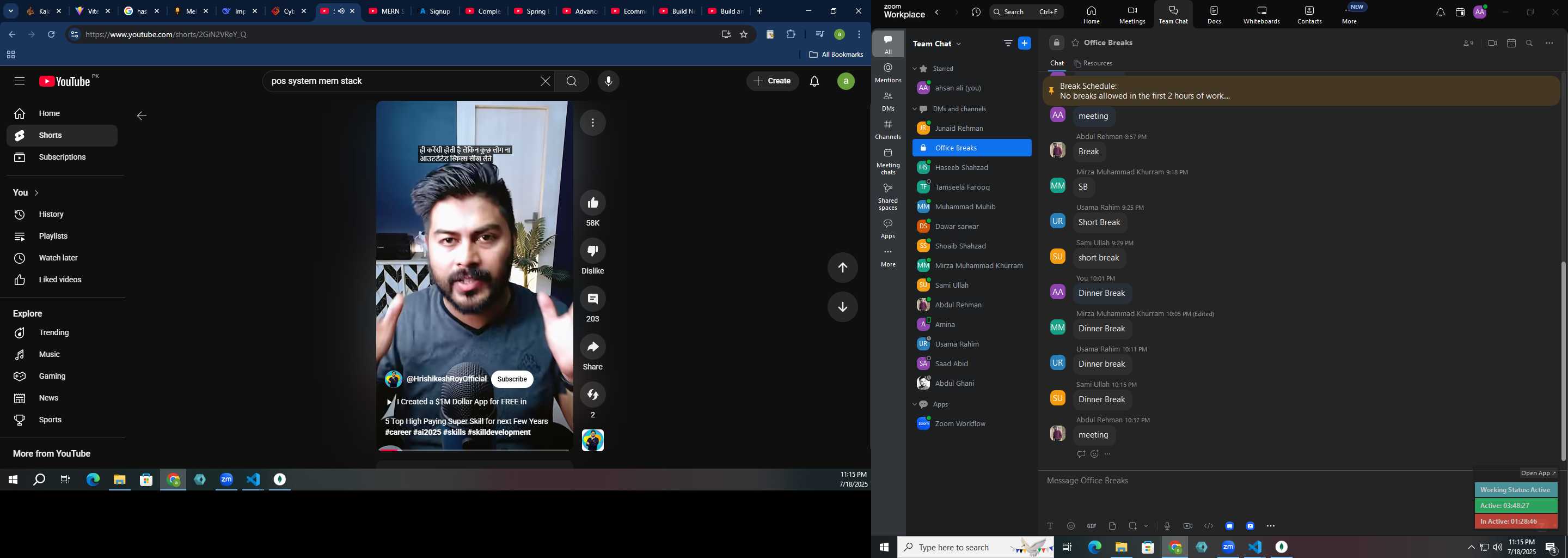
Task: Open Zoom More tab with NEW badge
Action: 1350,15
